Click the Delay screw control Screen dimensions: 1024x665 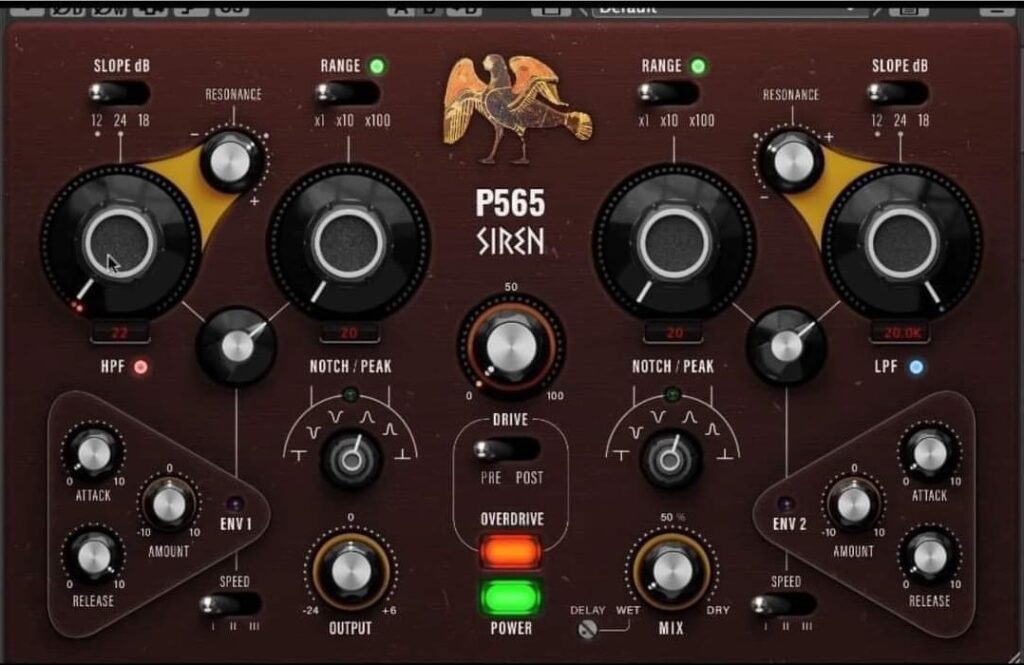pos(588,629)
